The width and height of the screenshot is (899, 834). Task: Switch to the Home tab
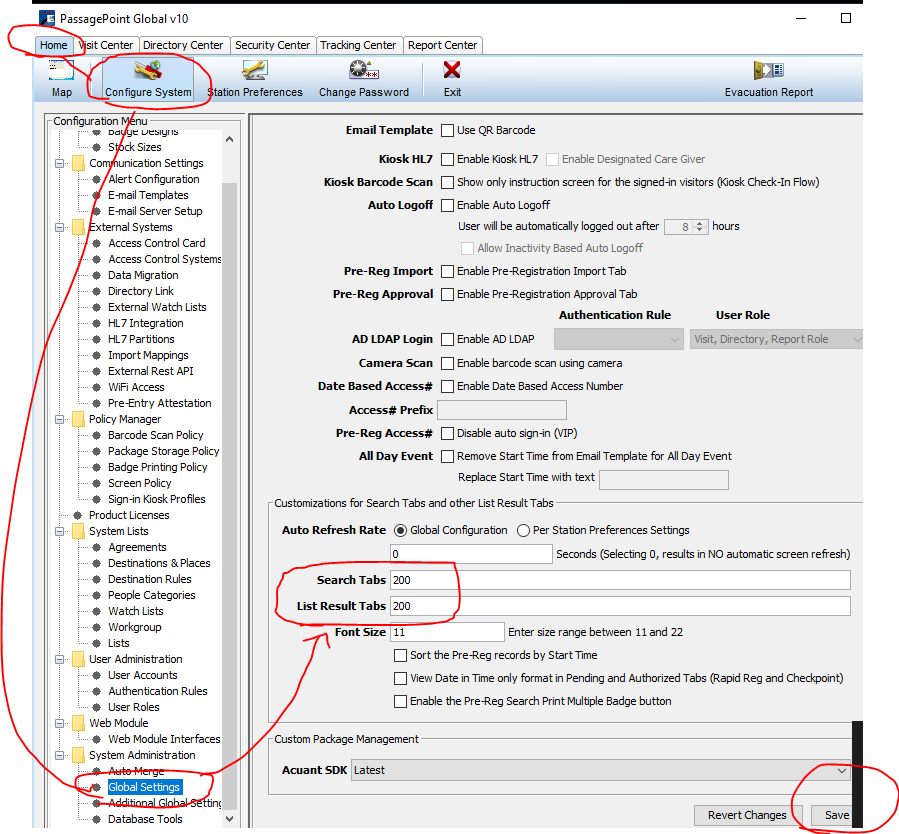[53, 45]
